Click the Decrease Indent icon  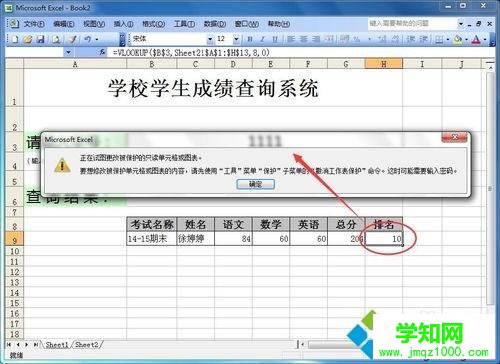(411, 39)
